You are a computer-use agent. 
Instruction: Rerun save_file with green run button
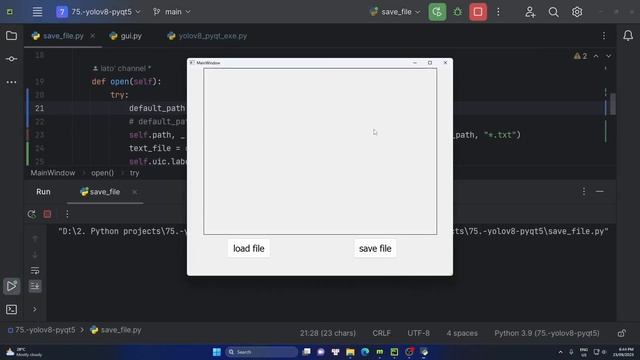pos(437,12)
